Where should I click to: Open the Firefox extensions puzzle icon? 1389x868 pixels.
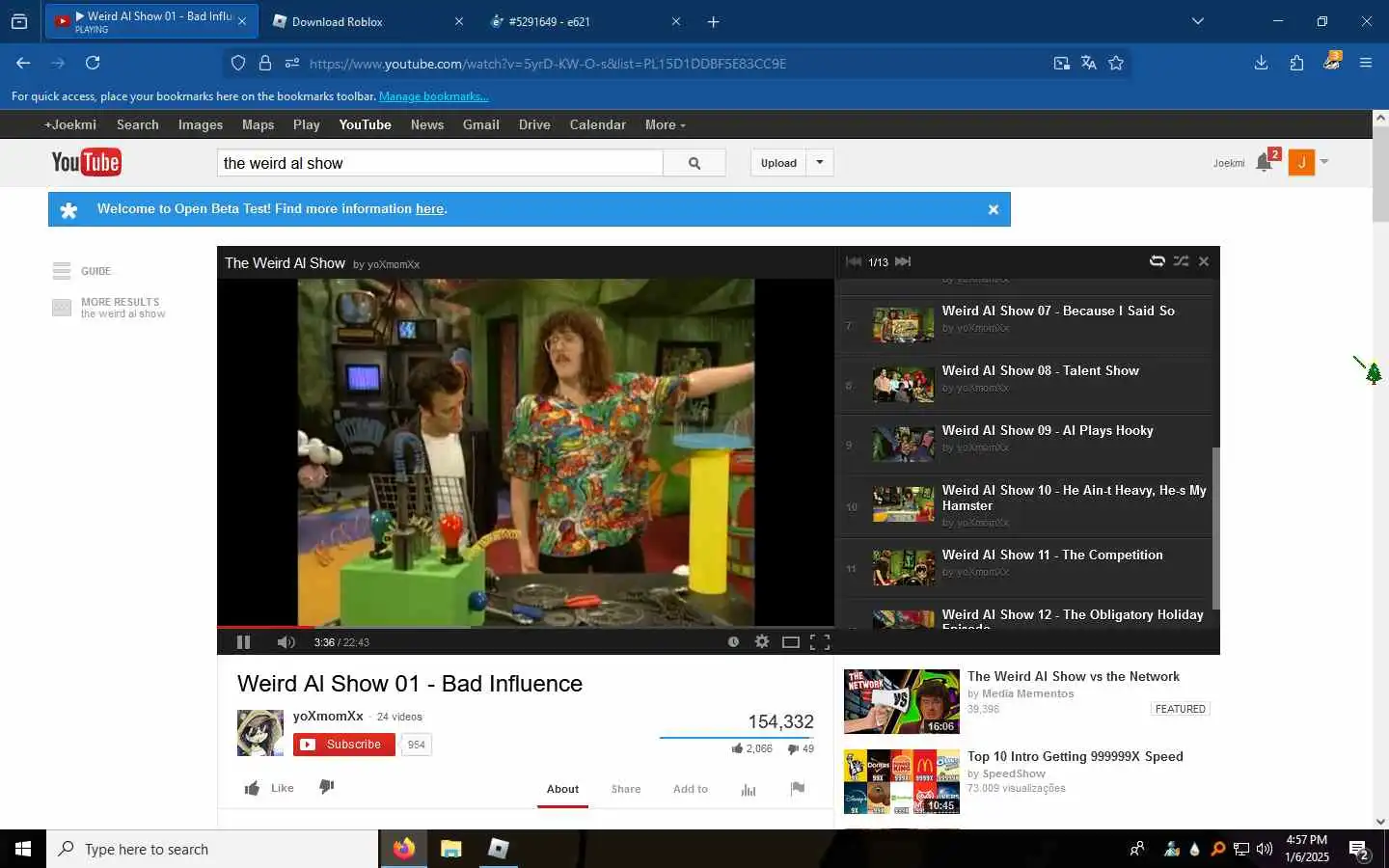[x=1296, y=63]
